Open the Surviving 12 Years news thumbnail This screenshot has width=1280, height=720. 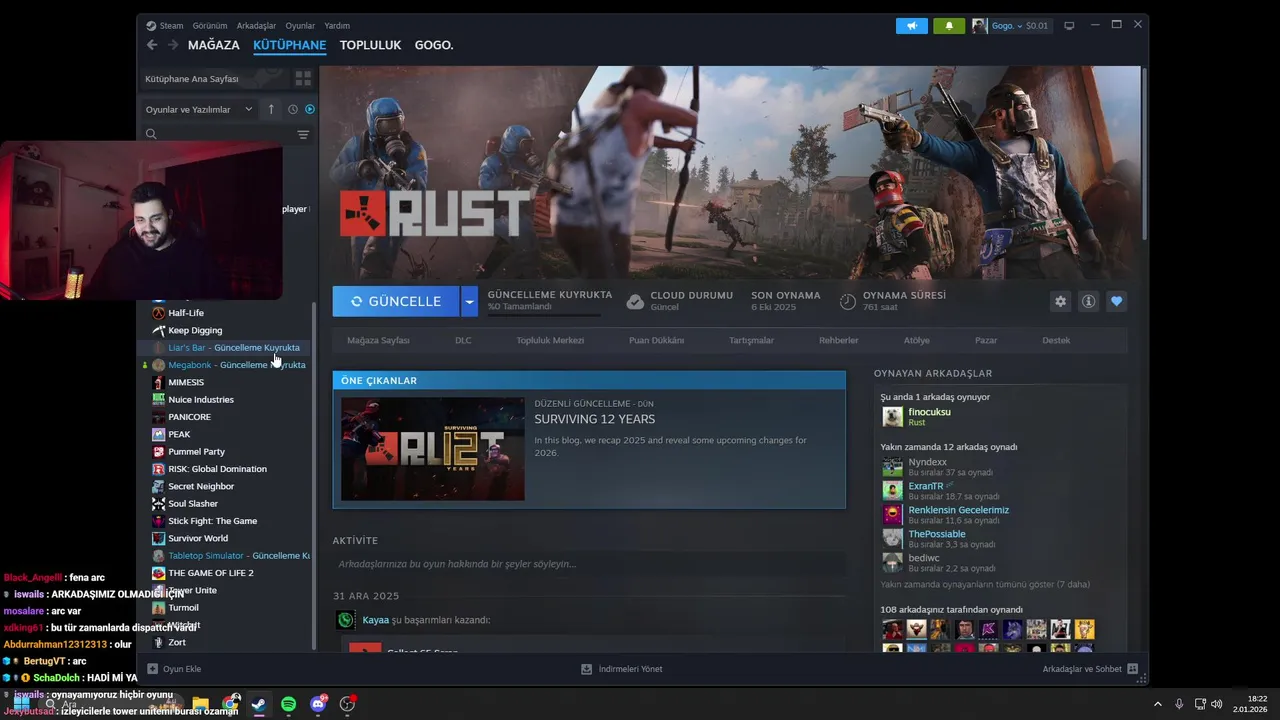pos(433,449)
